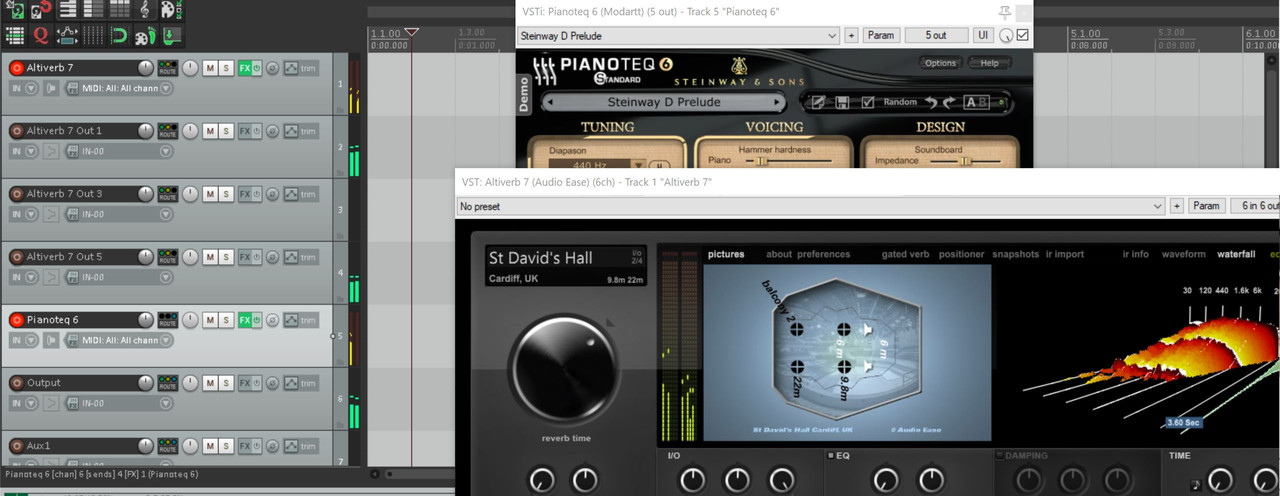
Task: Open Pianoteq Options button
Action: [x=940, y=63]
